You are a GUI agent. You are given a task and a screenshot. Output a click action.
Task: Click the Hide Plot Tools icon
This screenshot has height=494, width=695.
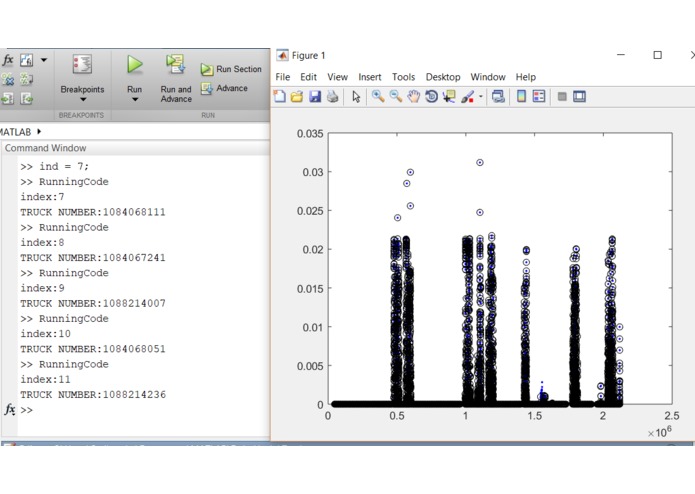point(562,96)
